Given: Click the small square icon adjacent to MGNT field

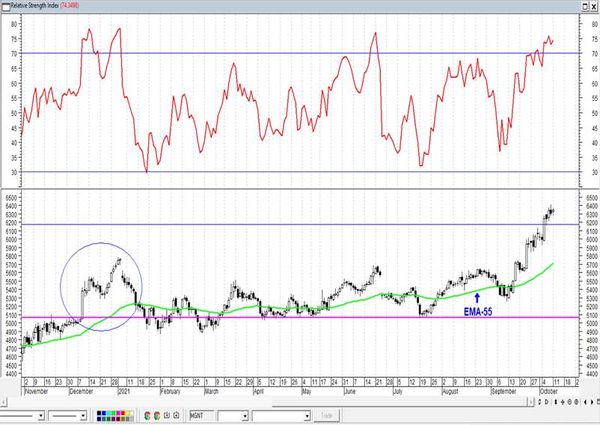Looking at the screenshot, I should point(176,415).
